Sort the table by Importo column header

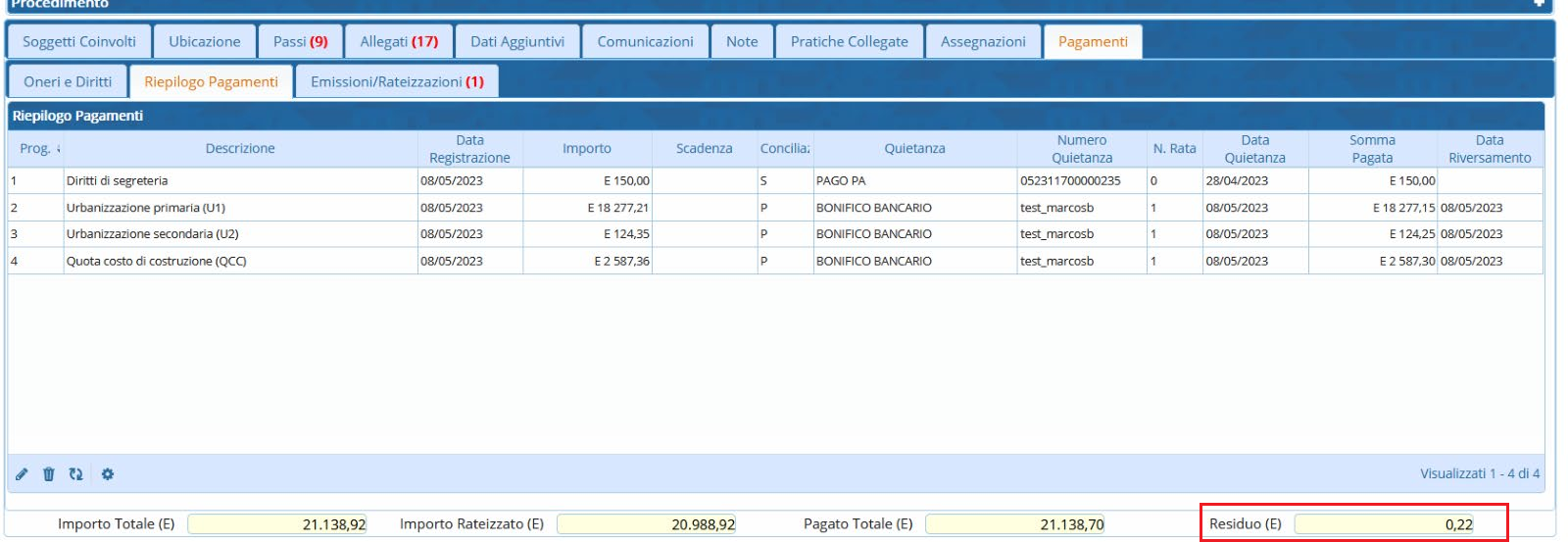click(x=586, y=149)
